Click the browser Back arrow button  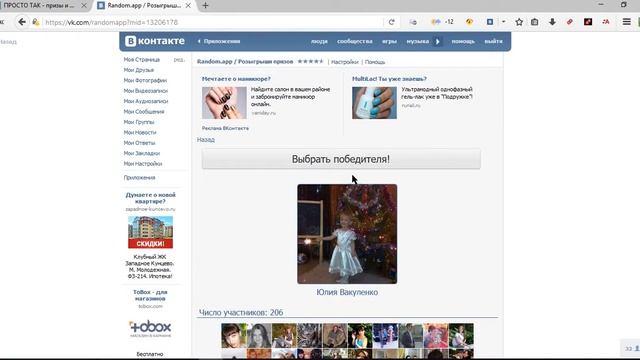(22, 22)
